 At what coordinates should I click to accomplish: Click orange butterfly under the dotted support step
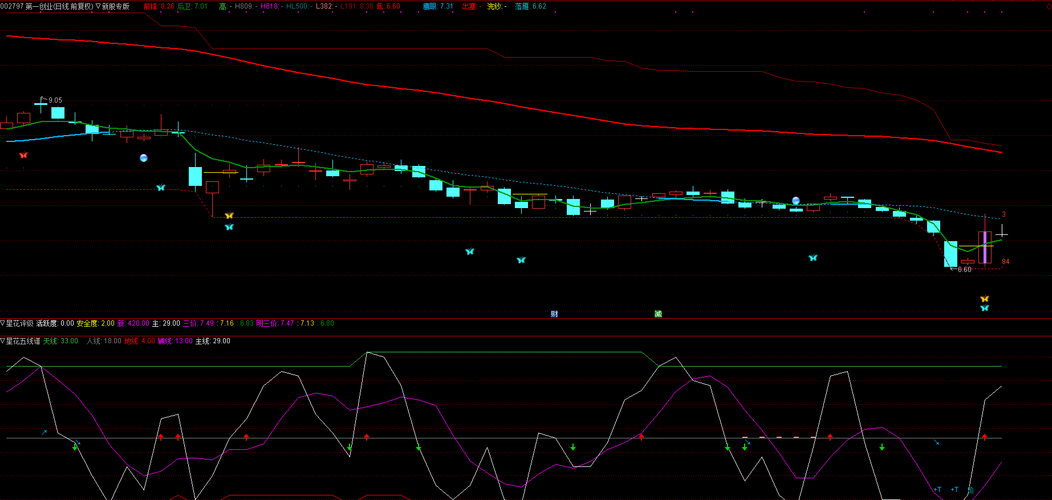(x=229, y=215)
